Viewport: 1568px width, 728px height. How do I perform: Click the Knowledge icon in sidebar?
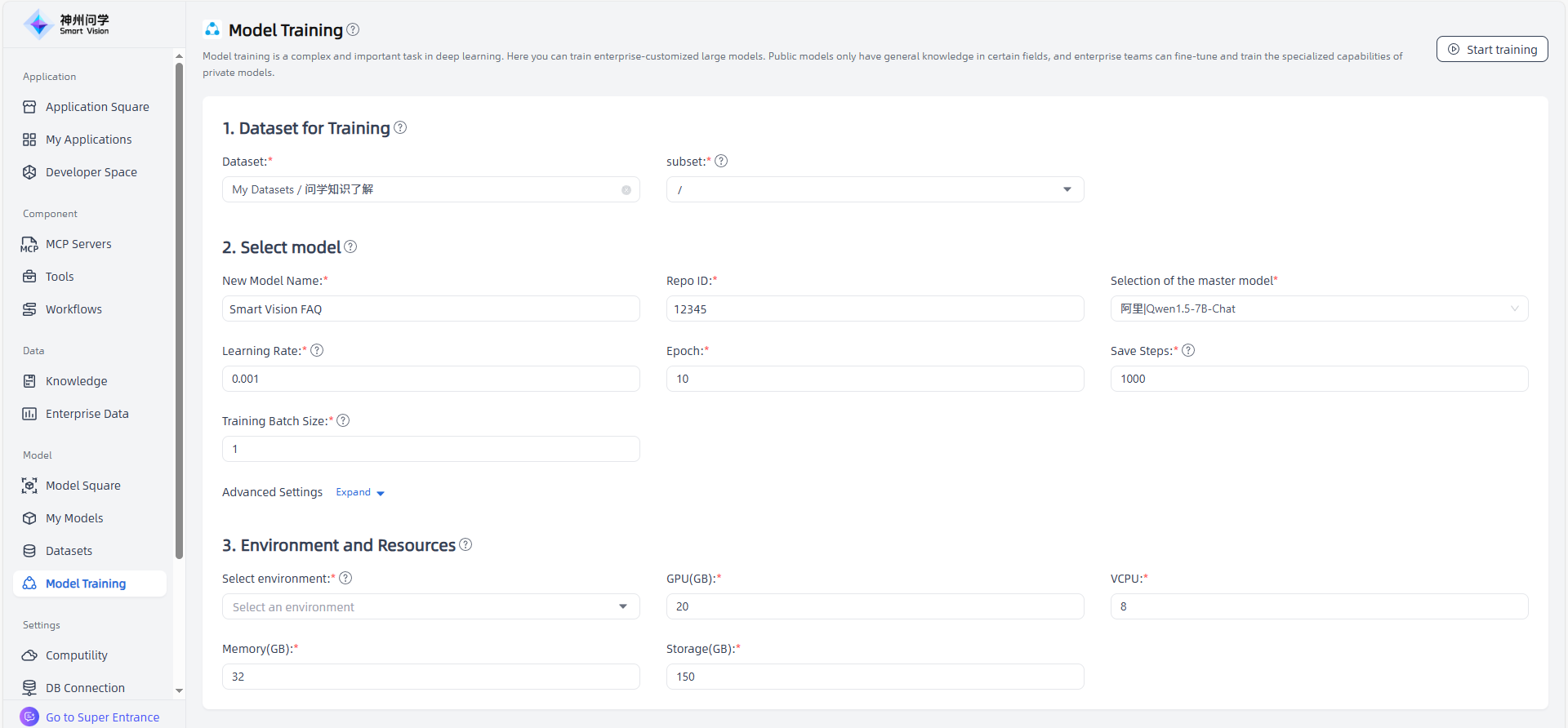(x=29, y=381)
